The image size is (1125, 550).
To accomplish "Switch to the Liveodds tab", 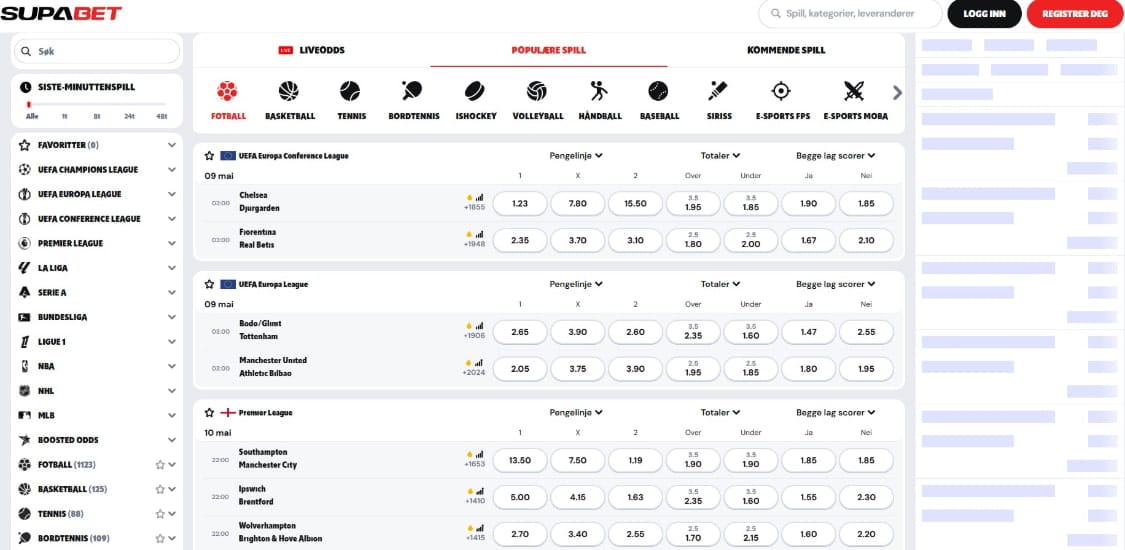I will pos(312,50).
